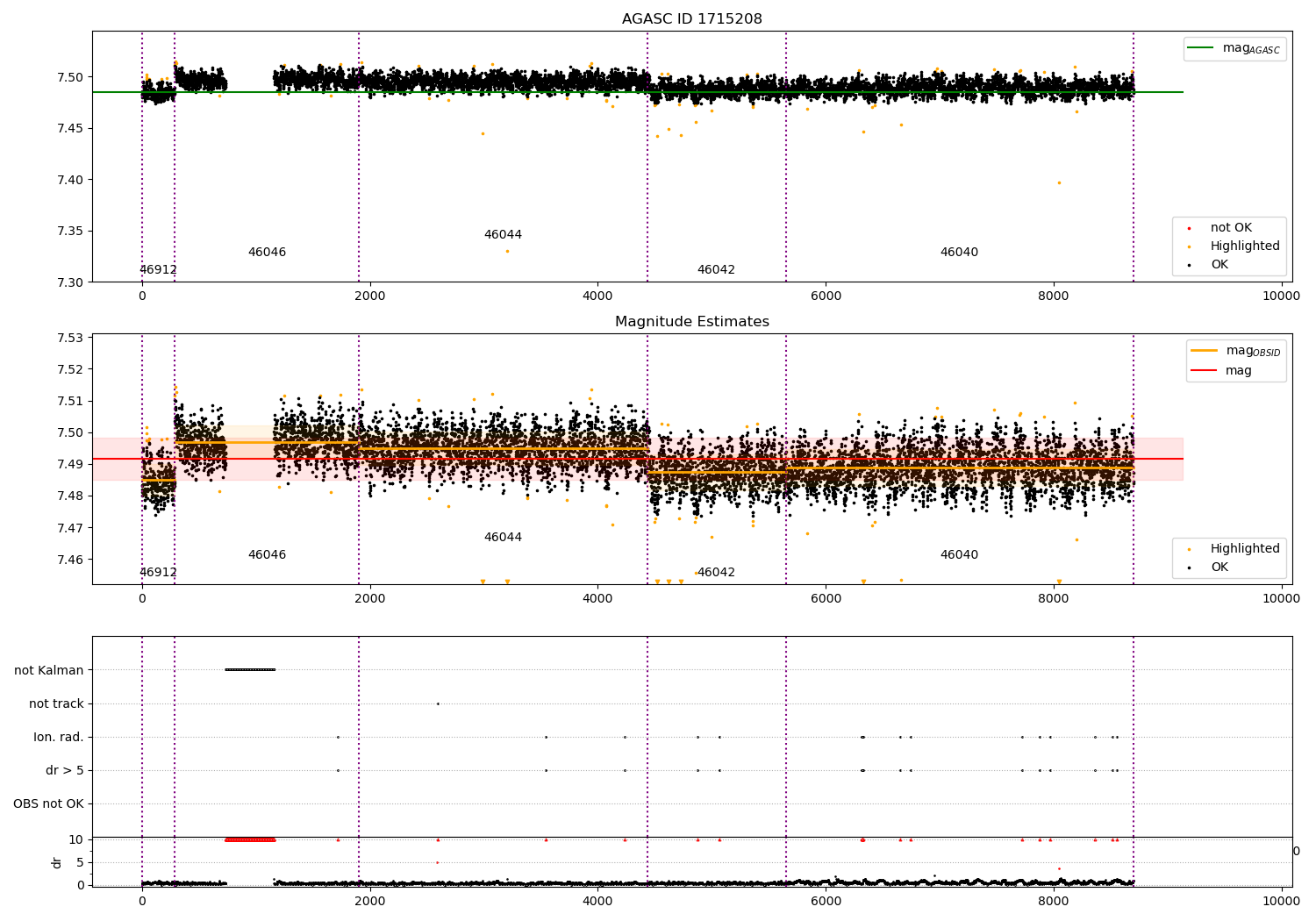Viewport: 1316px width, 921px height.
Task: Click the 7.51 y-tick of the middle plot
Action: pos(72,401)
